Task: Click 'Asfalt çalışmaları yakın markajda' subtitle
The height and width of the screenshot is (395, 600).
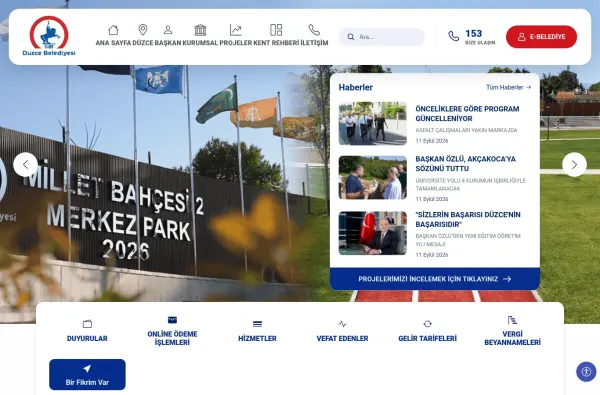Action: [466, 130]
